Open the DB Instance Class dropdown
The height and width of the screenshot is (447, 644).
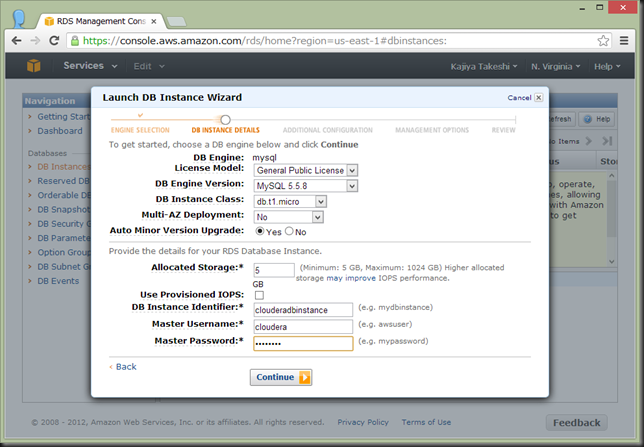(x=290, y=201)
